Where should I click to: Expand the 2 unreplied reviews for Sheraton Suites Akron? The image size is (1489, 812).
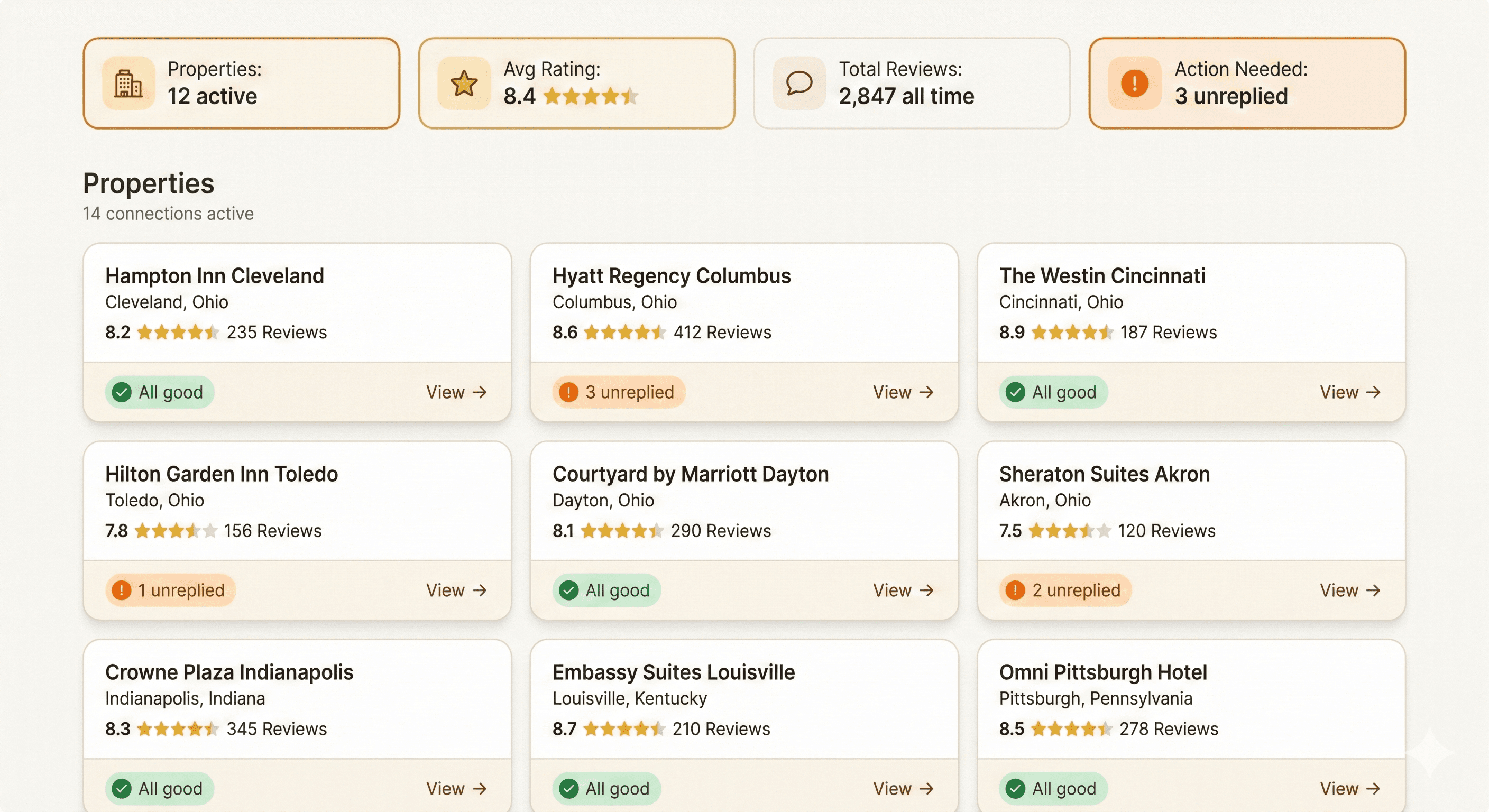click(1065, 590)
